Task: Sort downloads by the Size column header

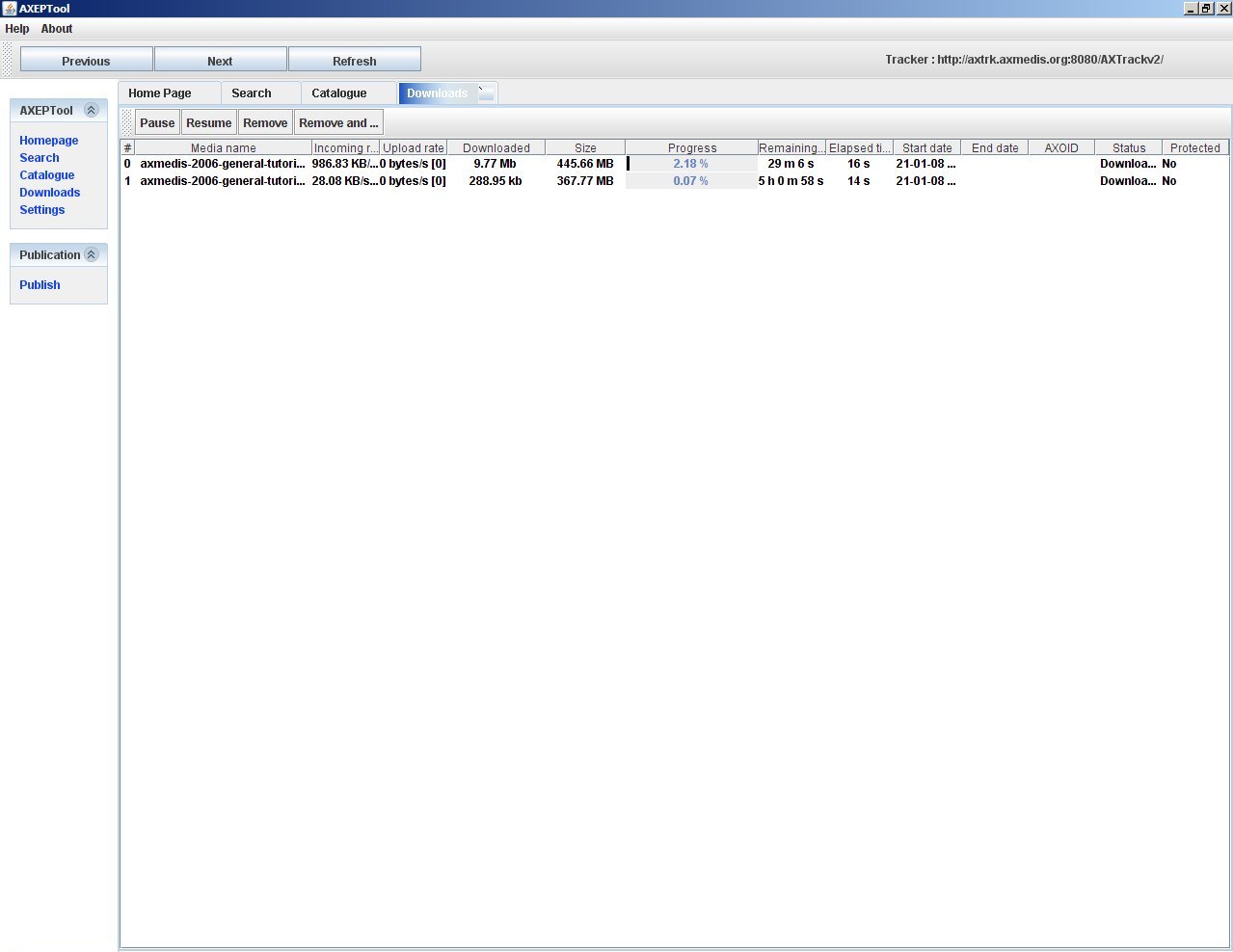Action: coord(584,147)
